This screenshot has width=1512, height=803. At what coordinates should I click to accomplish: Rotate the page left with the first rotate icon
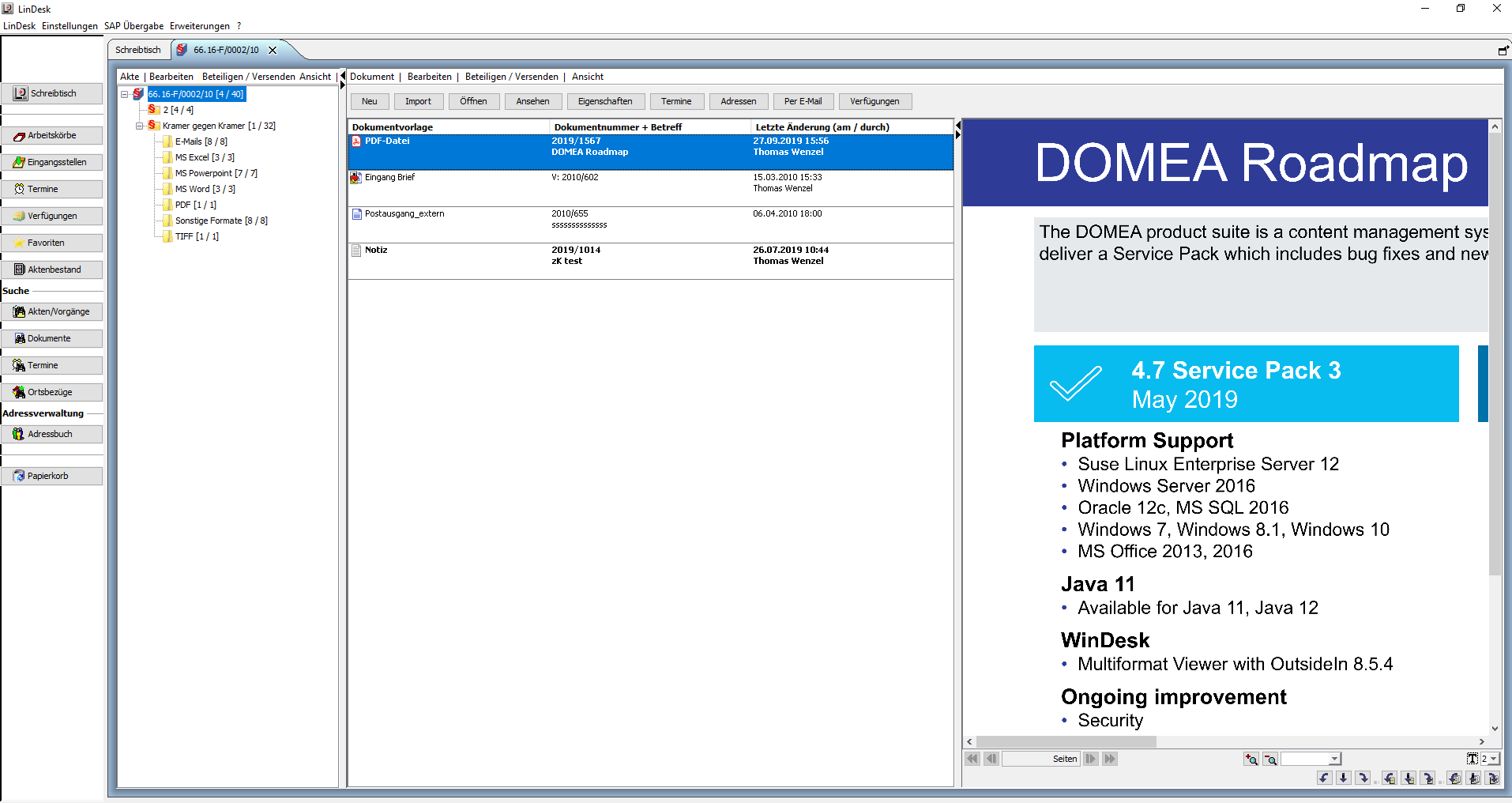[1325, 778]
